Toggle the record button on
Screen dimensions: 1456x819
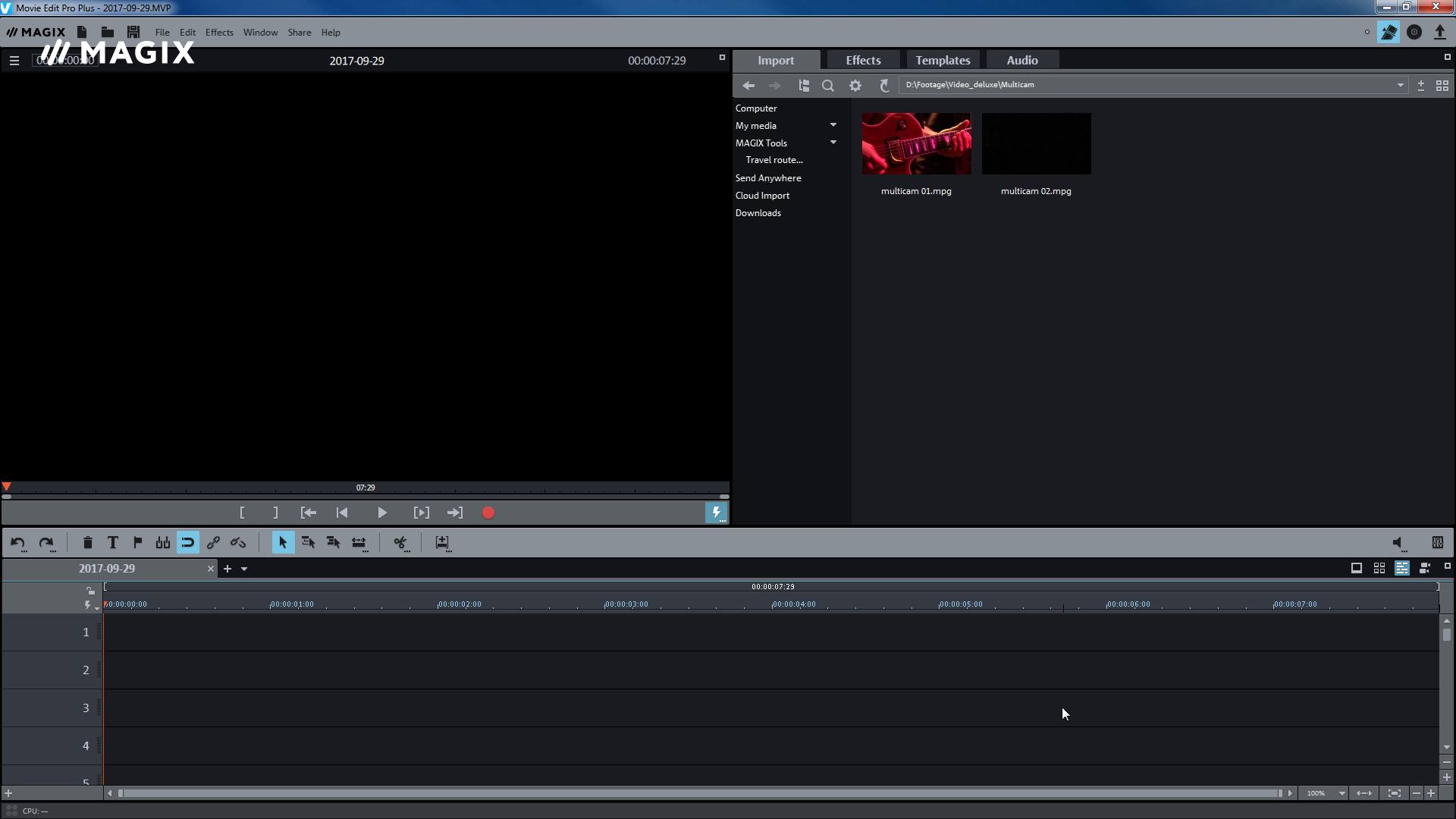click(x=488, y=512)
